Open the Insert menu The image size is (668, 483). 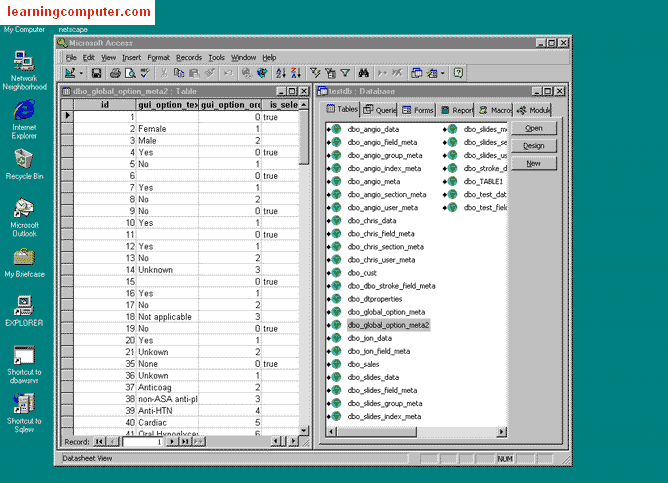(131, 58)
